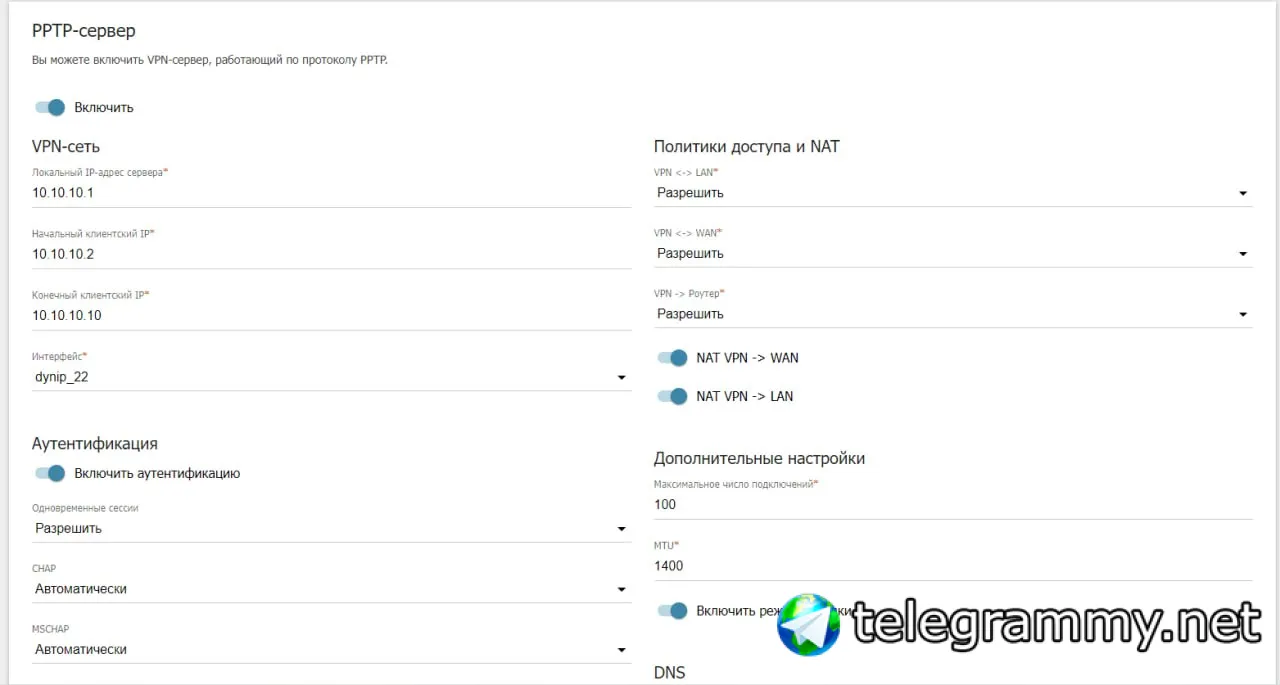1280x685 pixels.
Task: Toggle the switch below the MTU field
Action: [x=672, y=610]
